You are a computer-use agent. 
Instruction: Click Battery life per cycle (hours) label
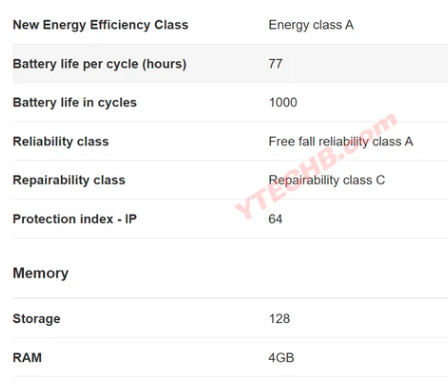point(99,64)
